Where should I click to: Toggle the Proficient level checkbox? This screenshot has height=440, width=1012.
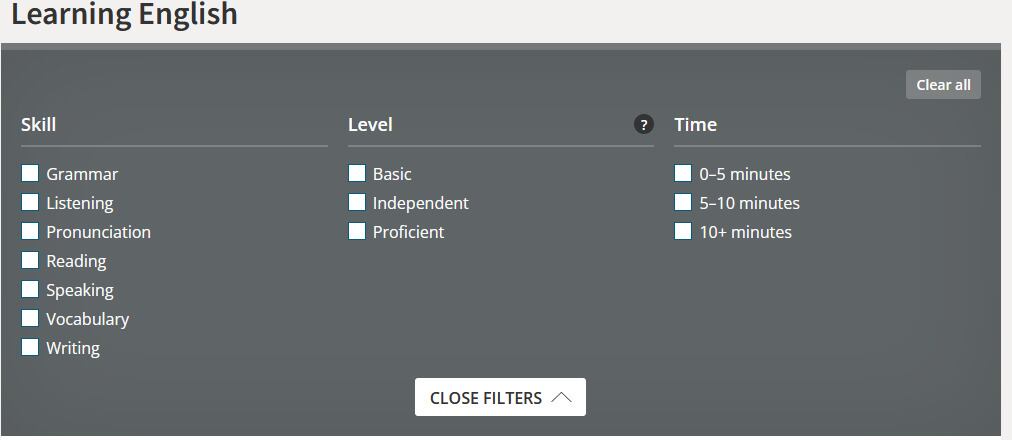(x=357, y=231)
